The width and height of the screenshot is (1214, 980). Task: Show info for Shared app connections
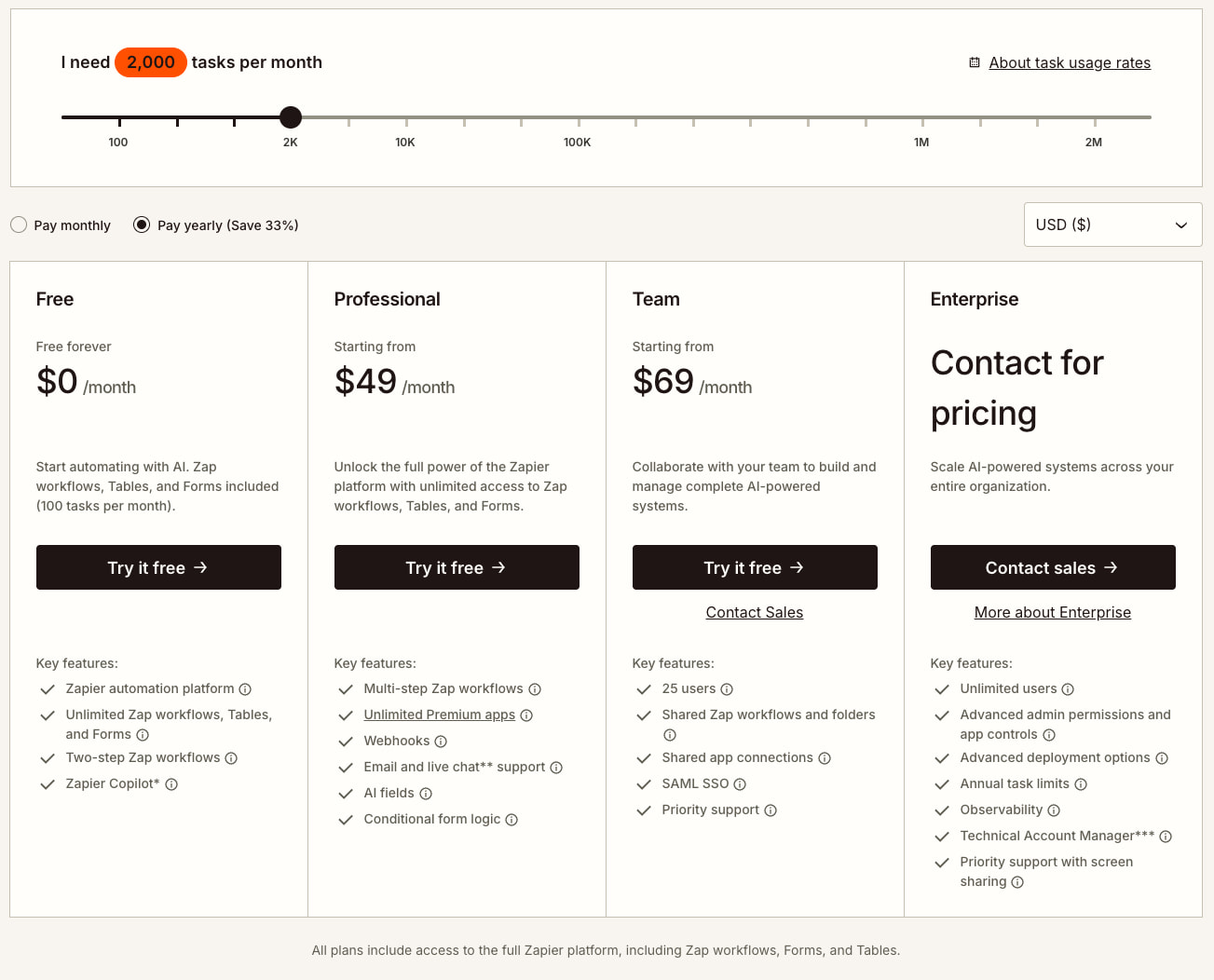click(825, 758)
